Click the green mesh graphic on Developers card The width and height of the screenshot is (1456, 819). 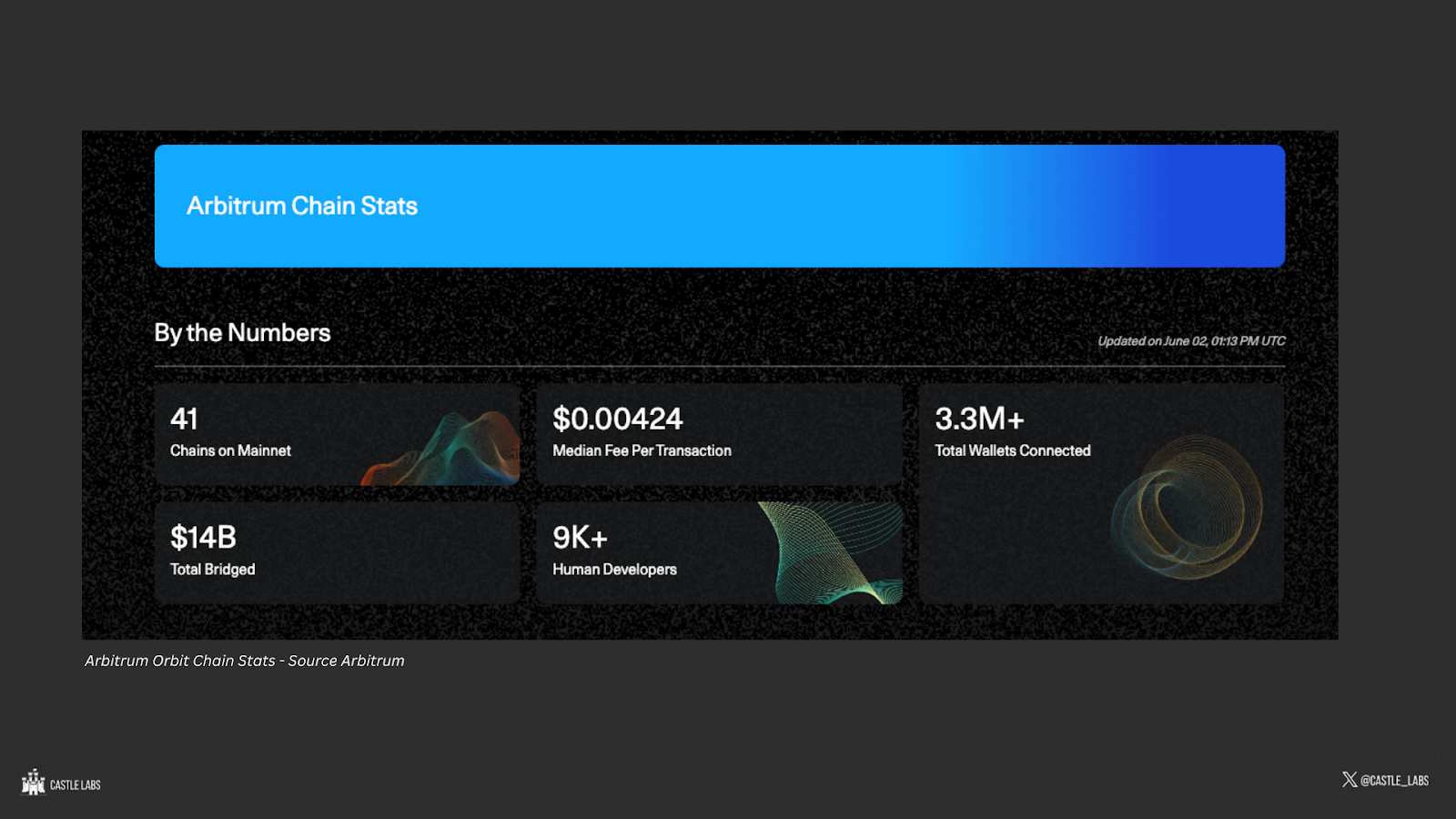(x=830, y=552)
